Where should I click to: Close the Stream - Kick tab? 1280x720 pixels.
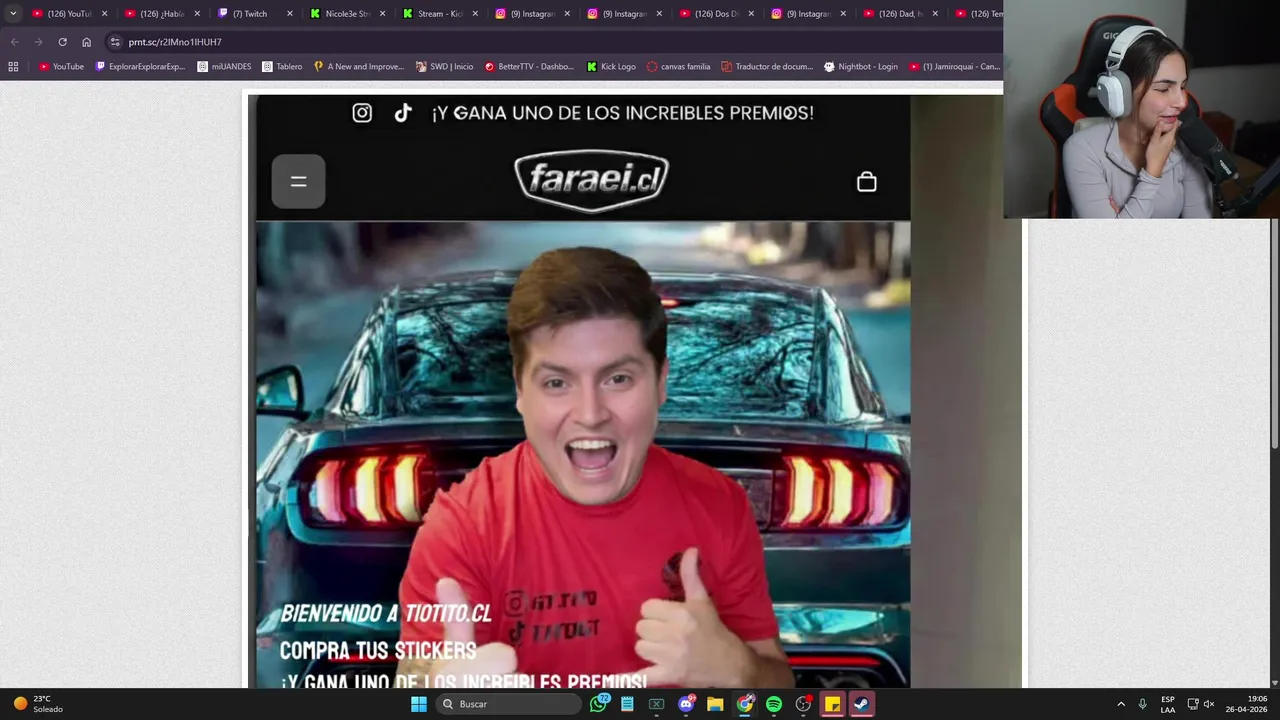474,14
